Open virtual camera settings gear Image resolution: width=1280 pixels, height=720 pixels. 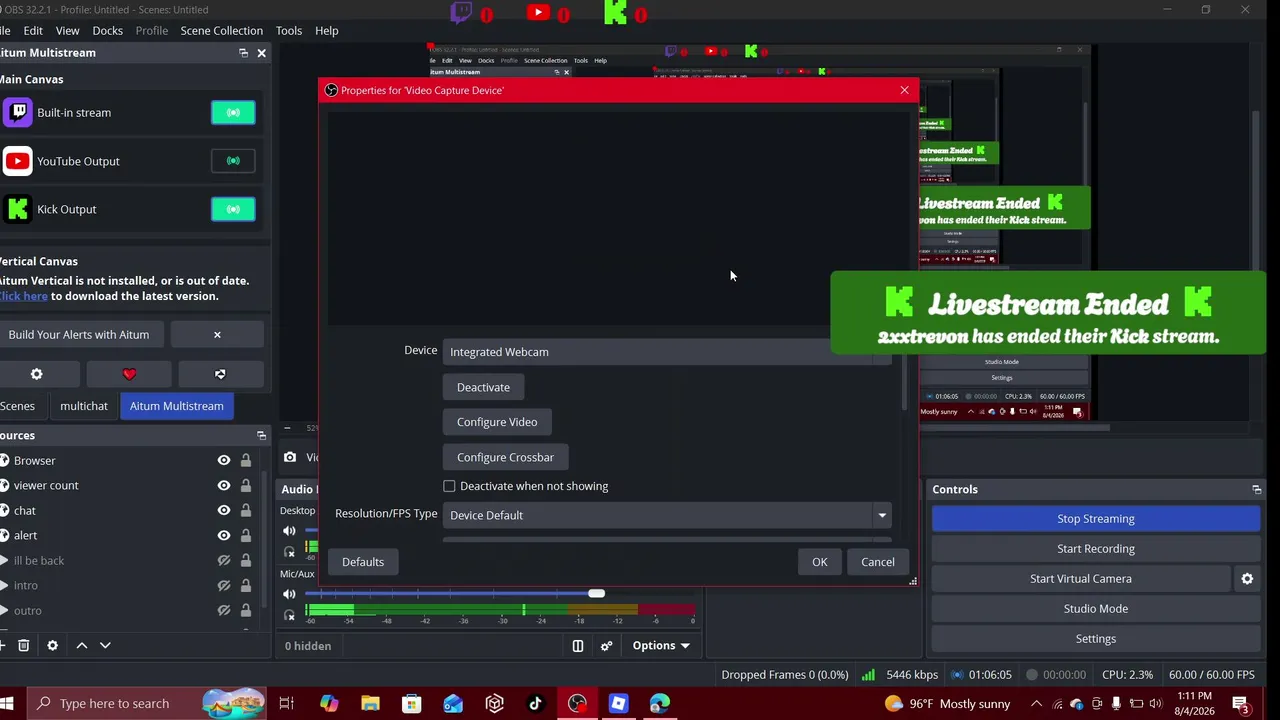click(x=1247, y=579)
